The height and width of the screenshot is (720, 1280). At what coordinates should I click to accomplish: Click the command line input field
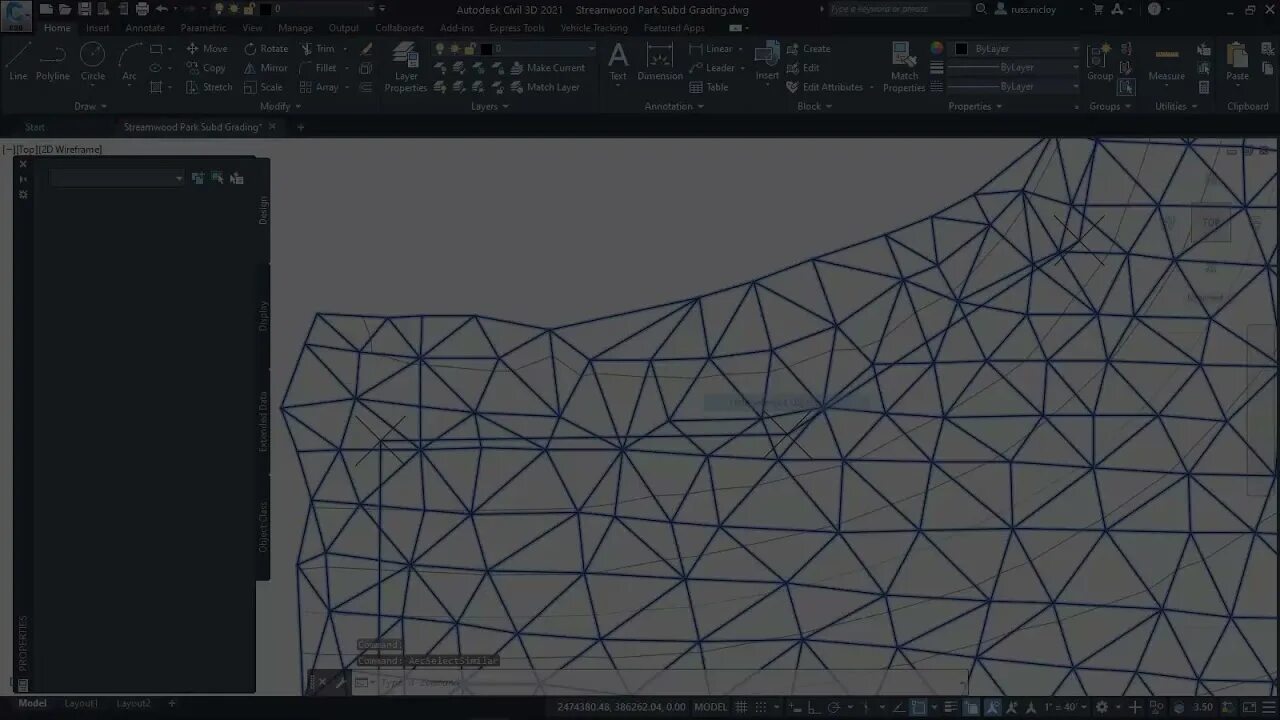(660, 683)
